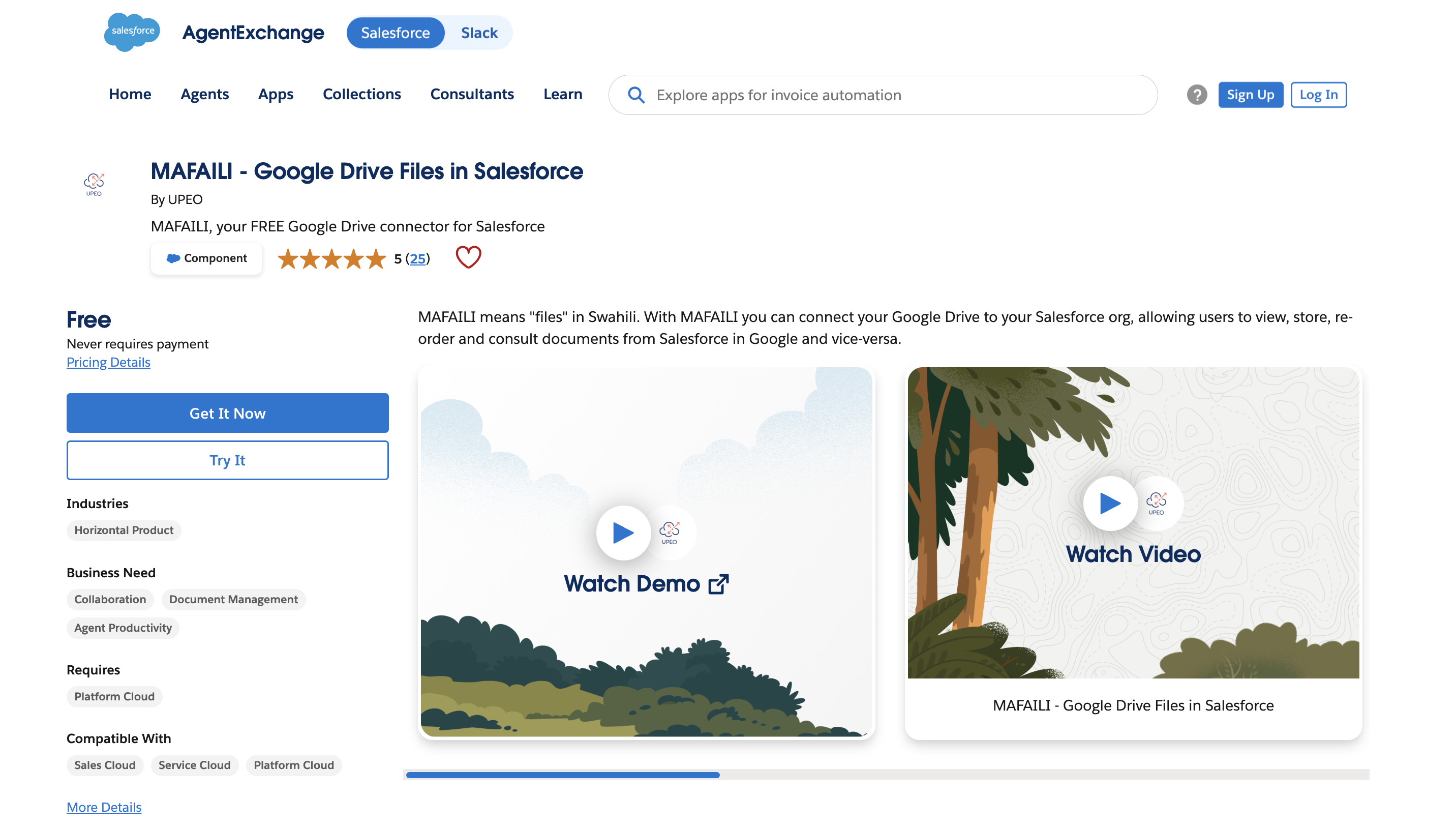1456x827 pixels.
Task: Click the five-star rating icons
Action: (331, 258)
